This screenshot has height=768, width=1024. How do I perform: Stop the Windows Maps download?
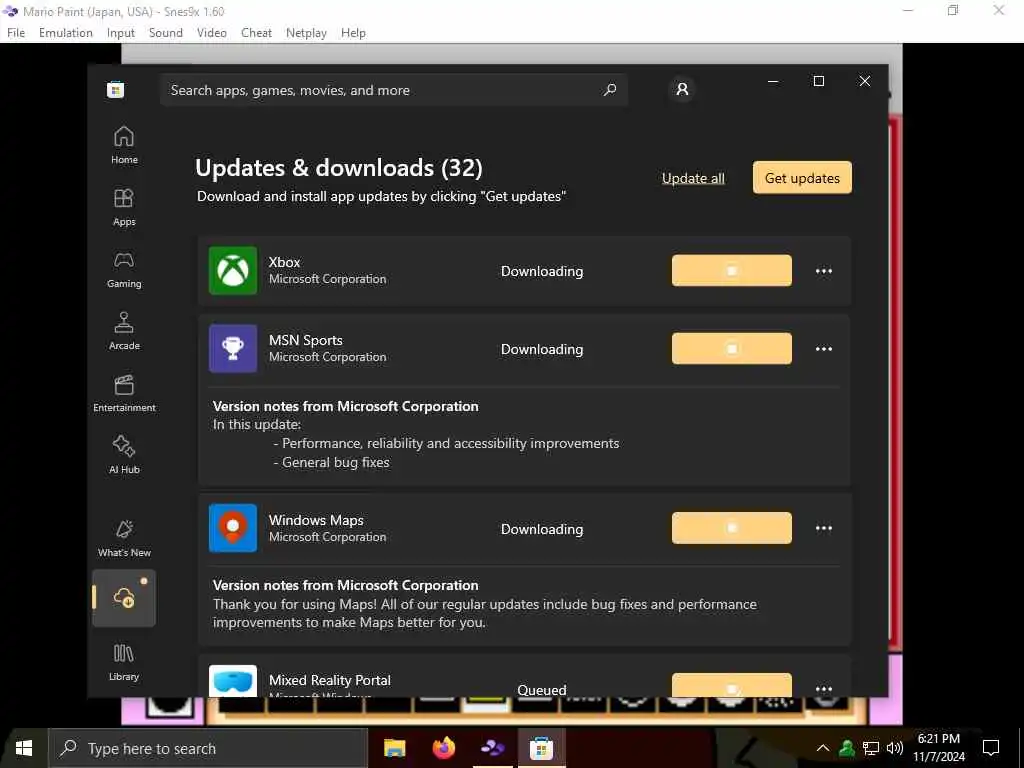[731, 528]
